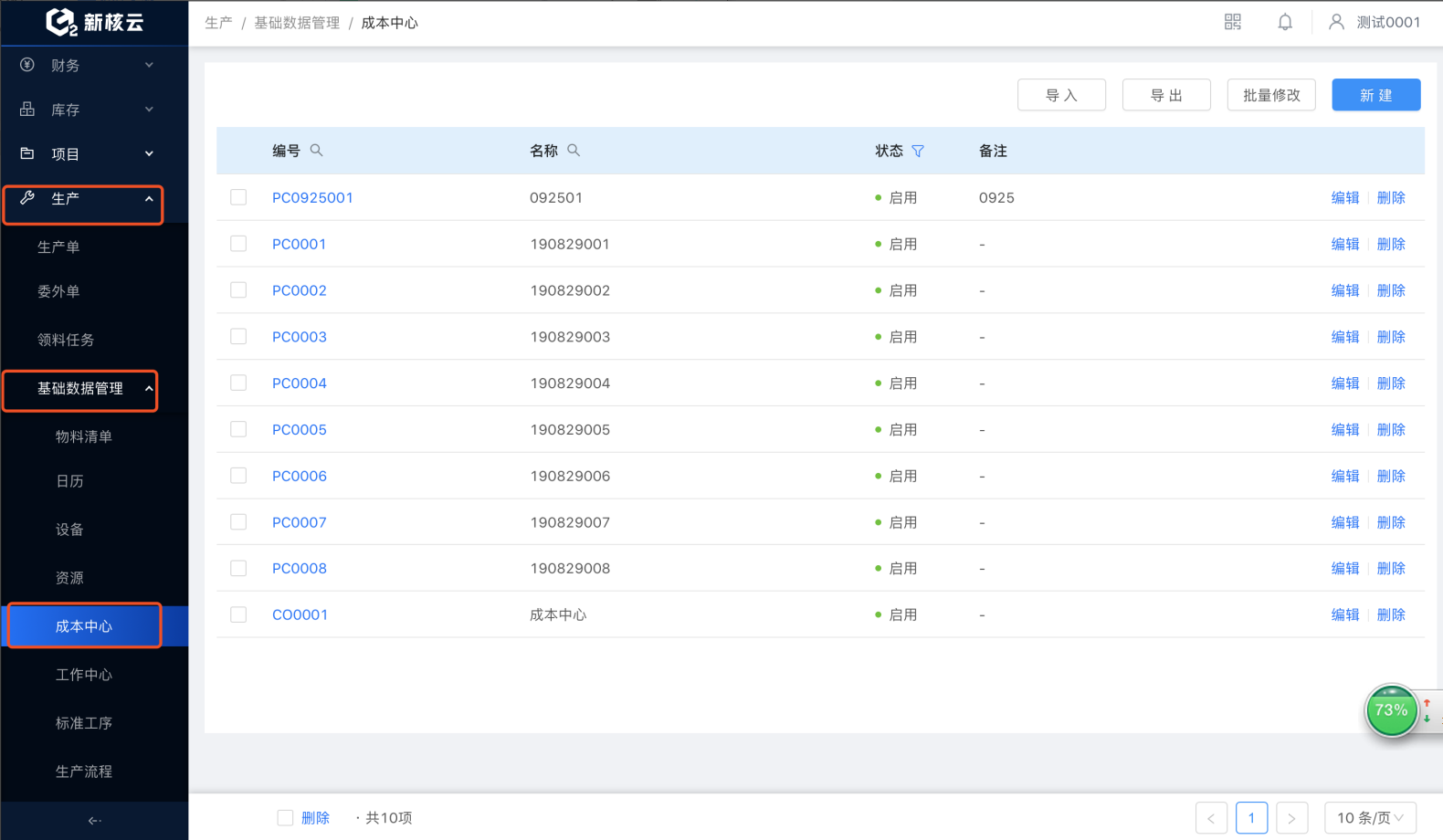Open the CO0001 record link

point(300,614)
